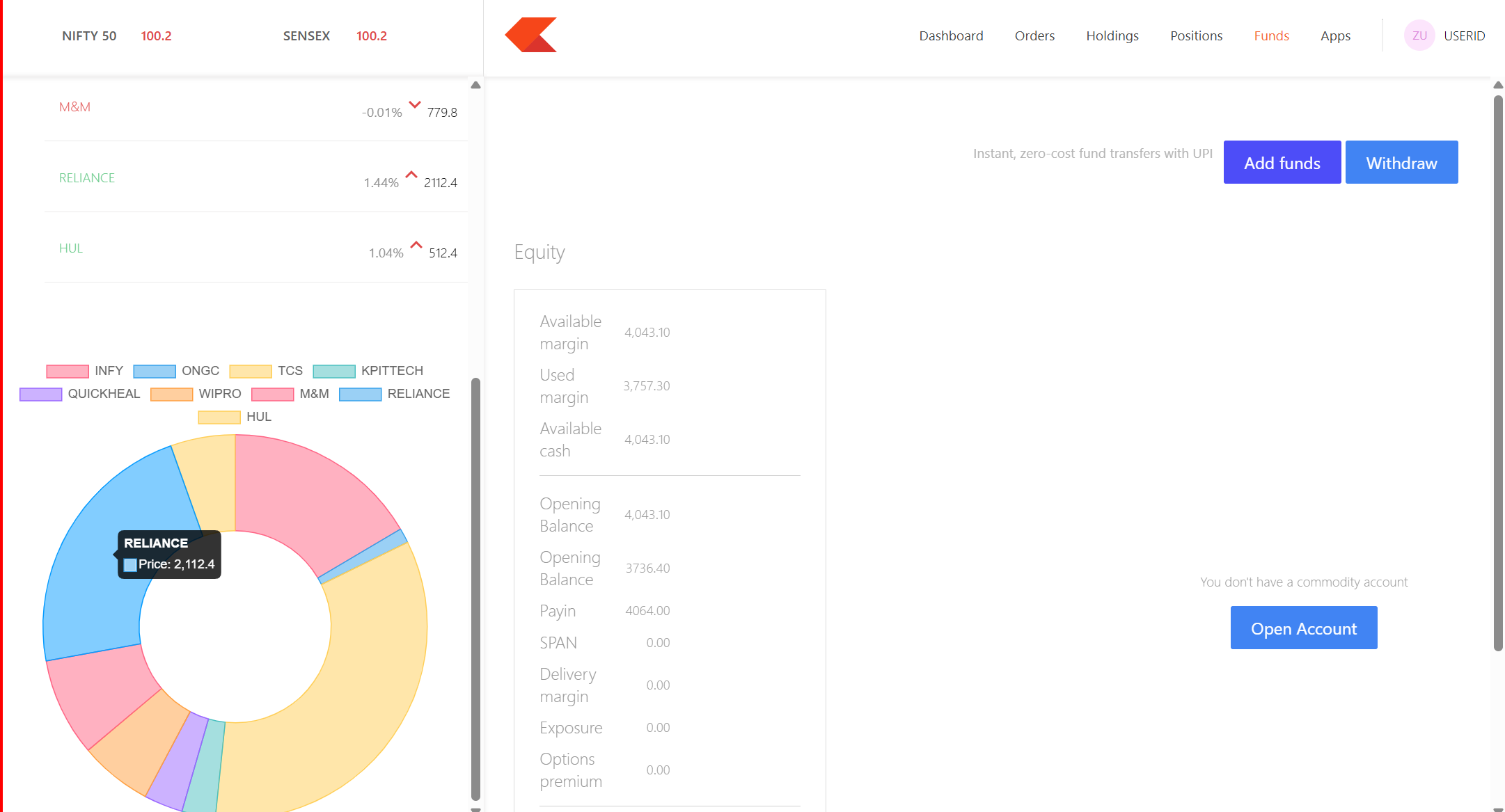Click the Options premium label

[x=571, y=770]
